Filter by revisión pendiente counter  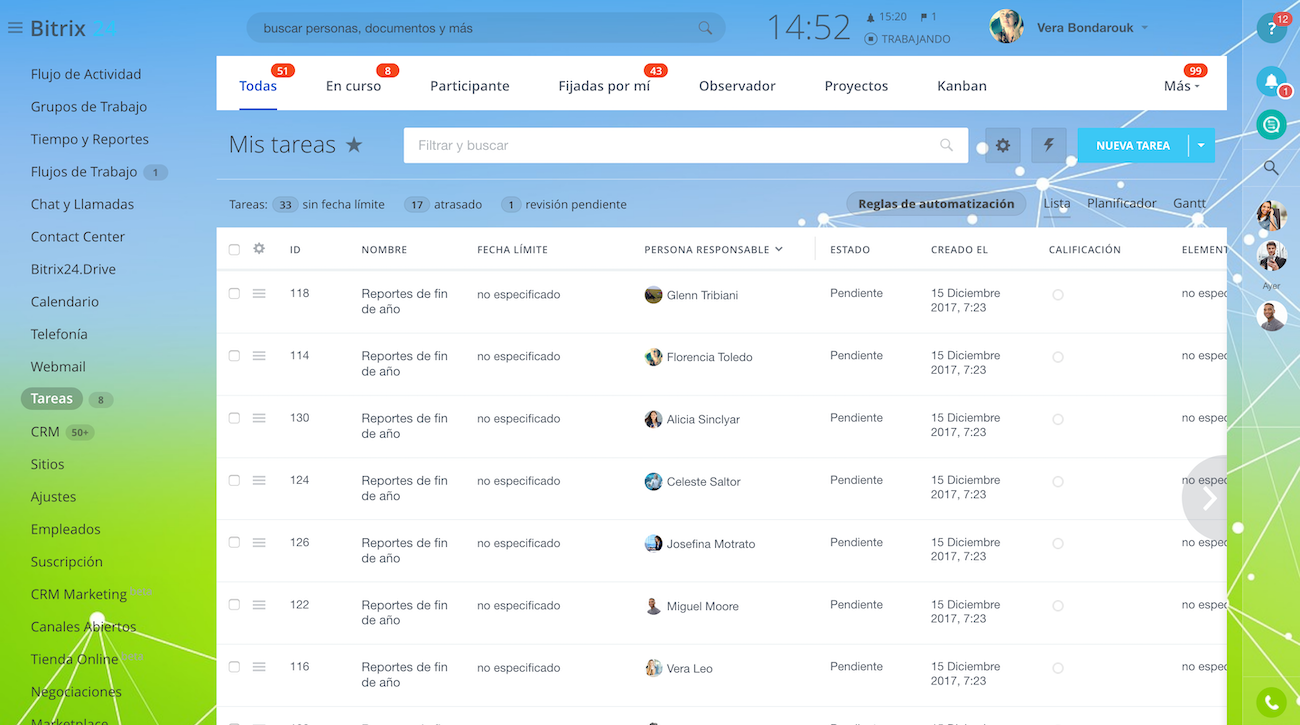564,205
